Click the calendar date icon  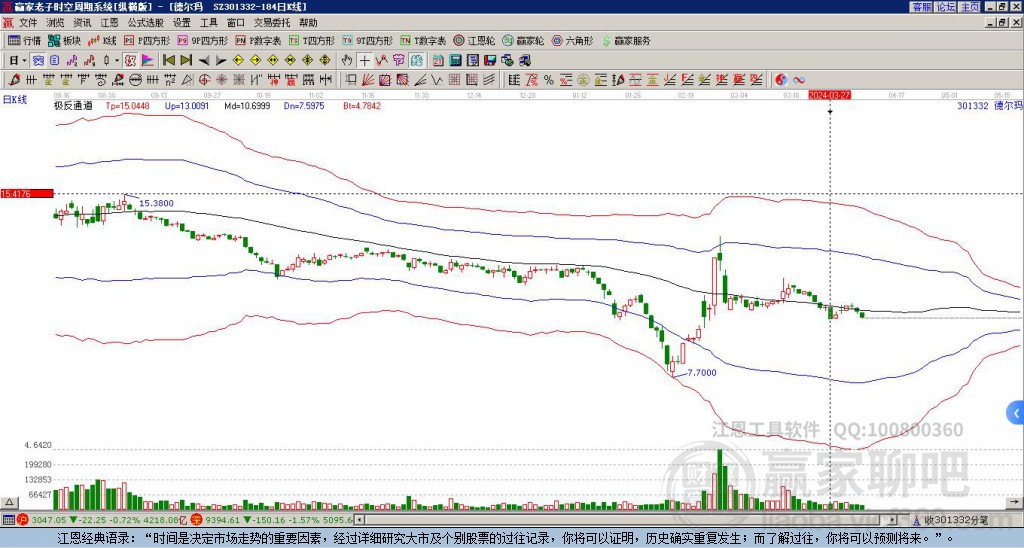[438, 61]
